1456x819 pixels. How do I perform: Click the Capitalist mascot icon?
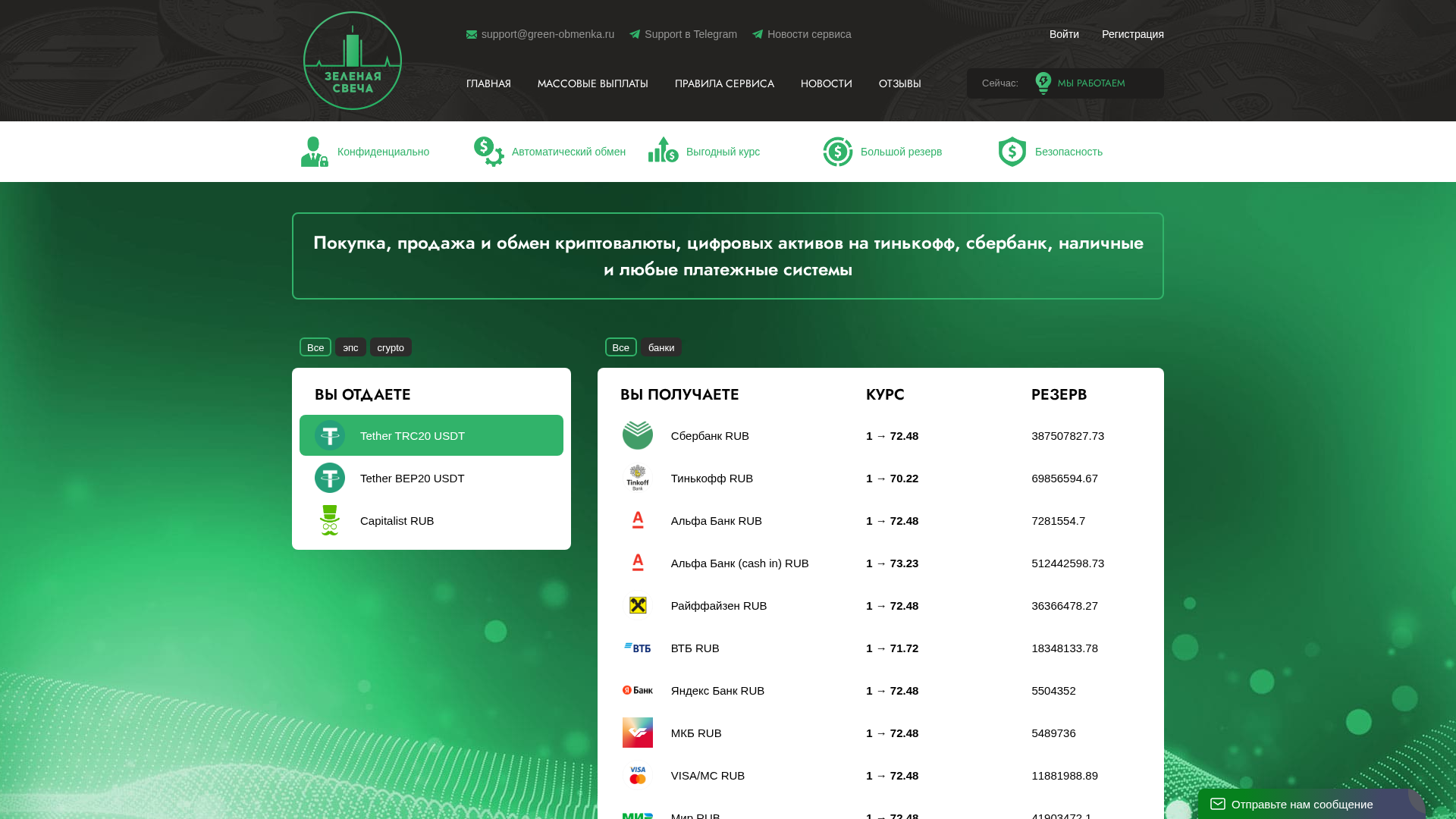pos(330,520)
